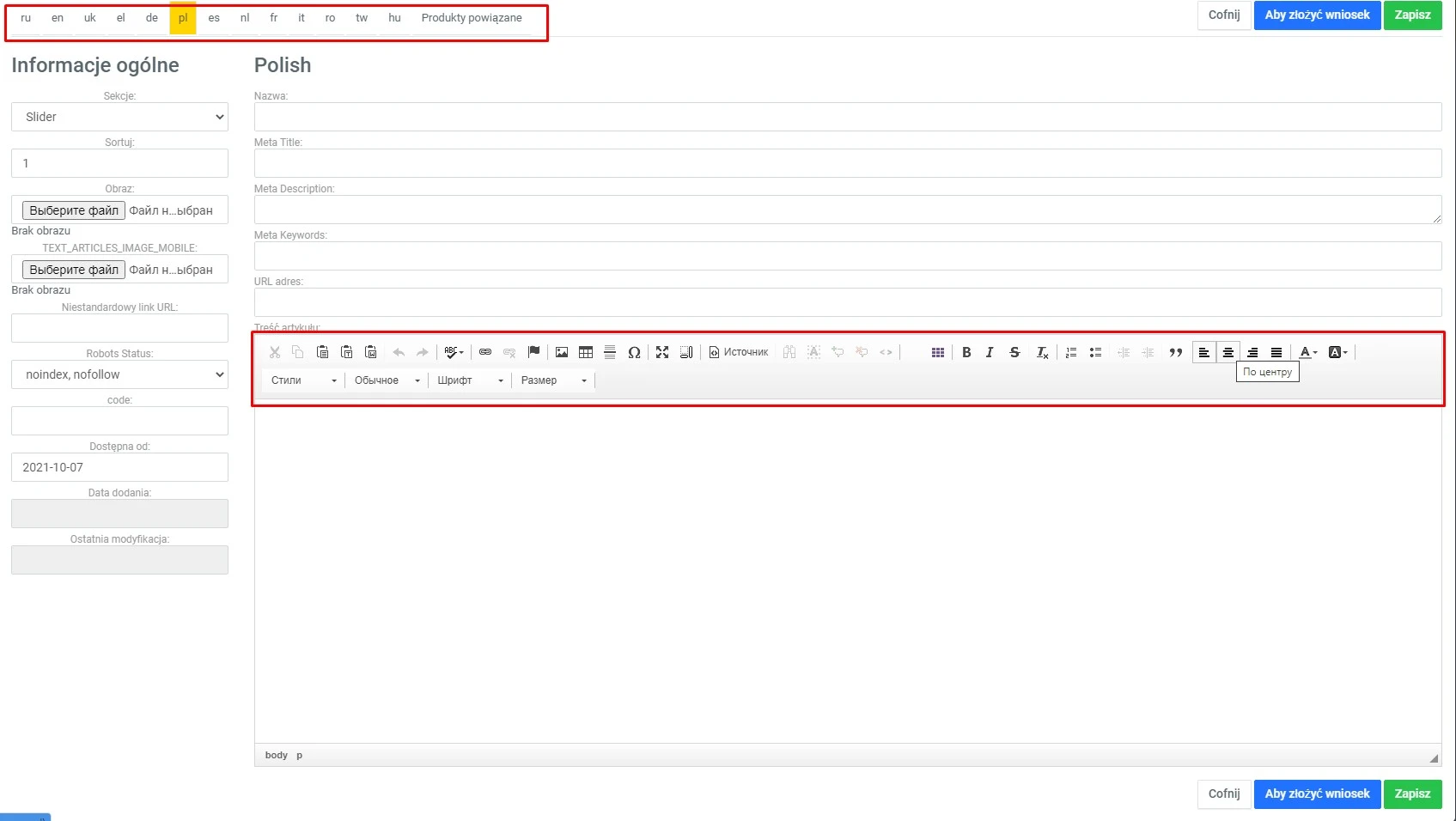Paste content from Word
The height and width of the screenshot is (821, 1456).
[x=371, y=352]
